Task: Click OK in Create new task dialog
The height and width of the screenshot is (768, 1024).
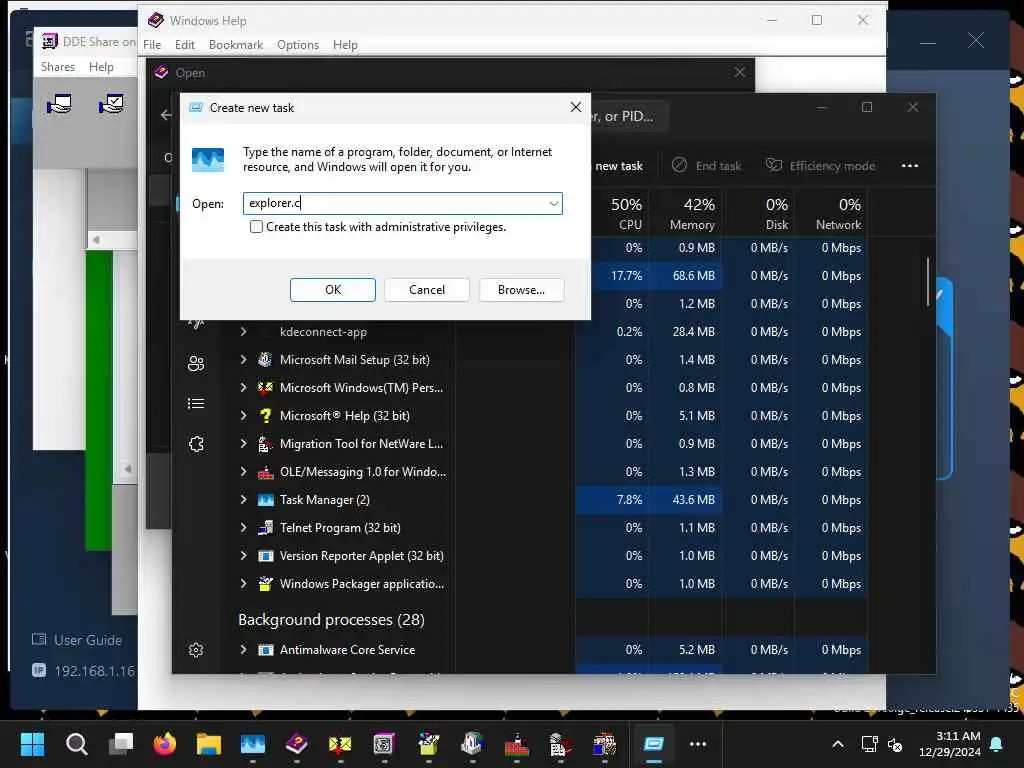Action: tap(333, 290)
